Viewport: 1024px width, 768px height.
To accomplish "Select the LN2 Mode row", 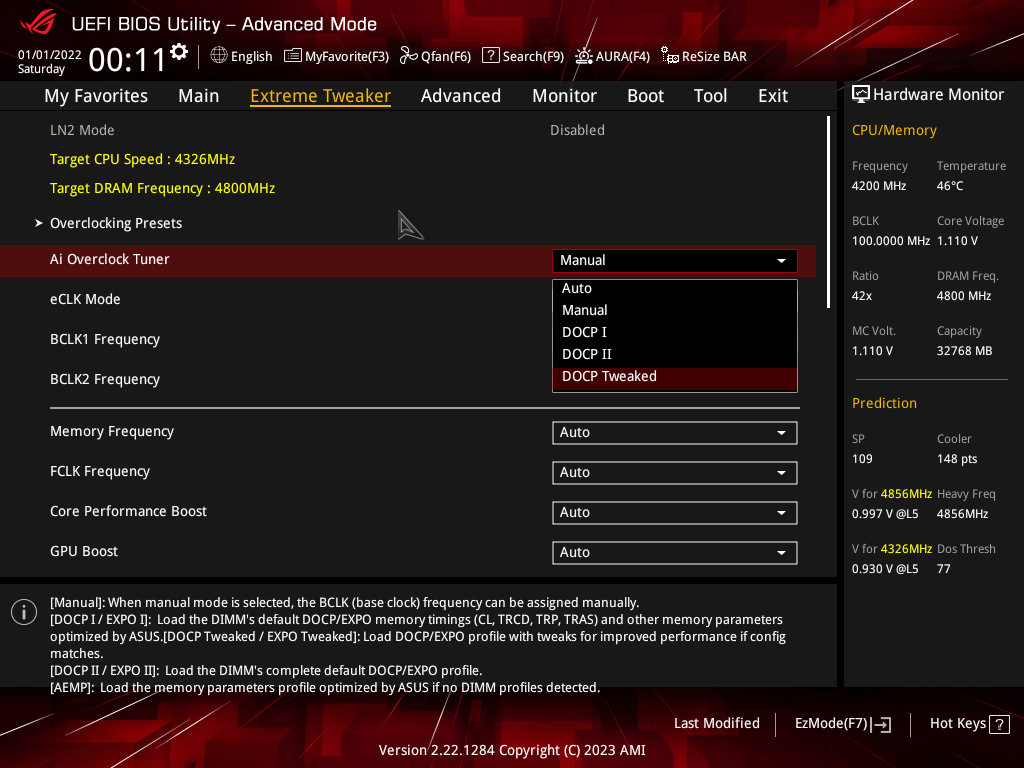I will [408, 131].
